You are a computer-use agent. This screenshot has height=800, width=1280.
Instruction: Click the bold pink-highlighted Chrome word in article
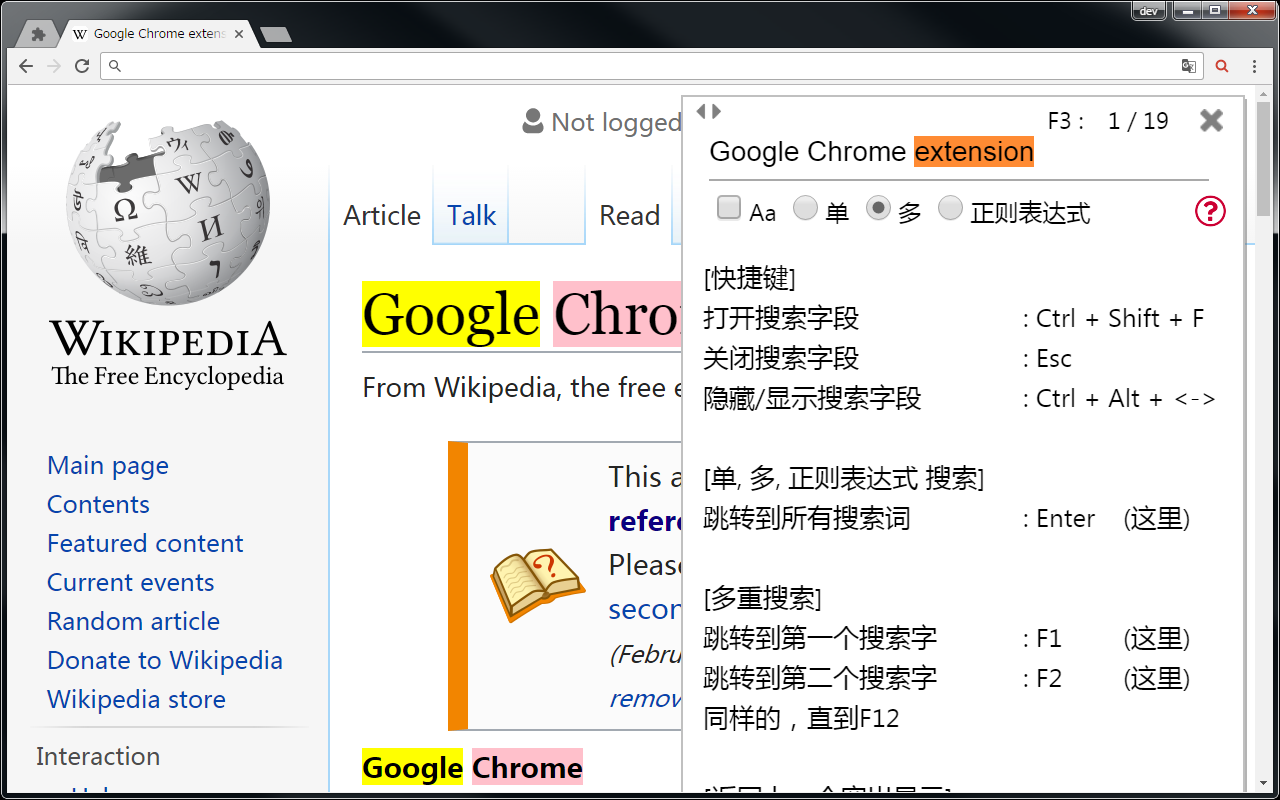(527, 768)
